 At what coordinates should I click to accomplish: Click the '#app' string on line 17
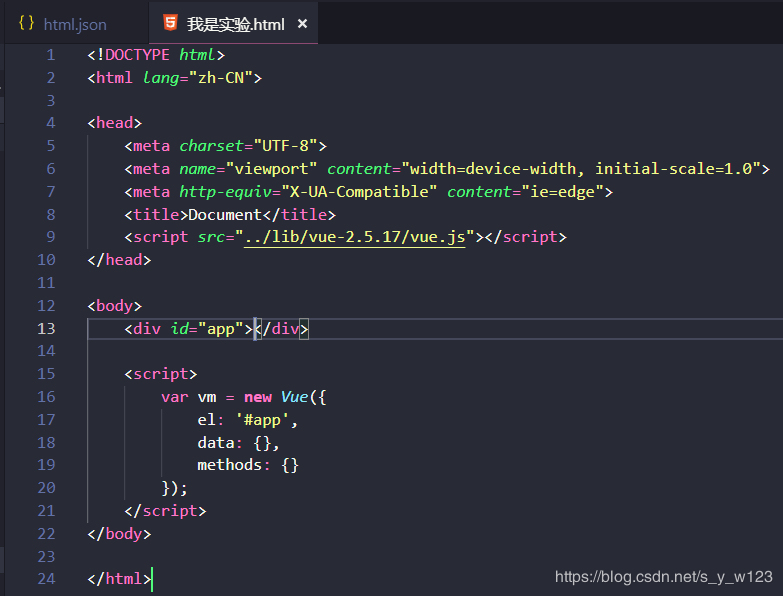pos(266,420)
